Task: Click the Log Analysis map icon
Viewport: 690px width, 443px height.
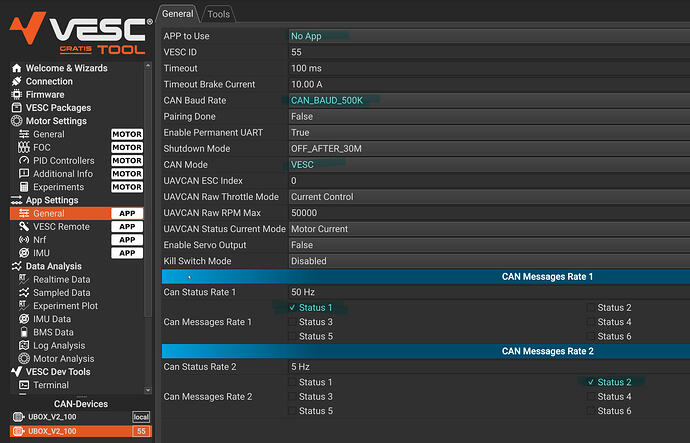Action: pyautogui.click(x=24, y=345)
